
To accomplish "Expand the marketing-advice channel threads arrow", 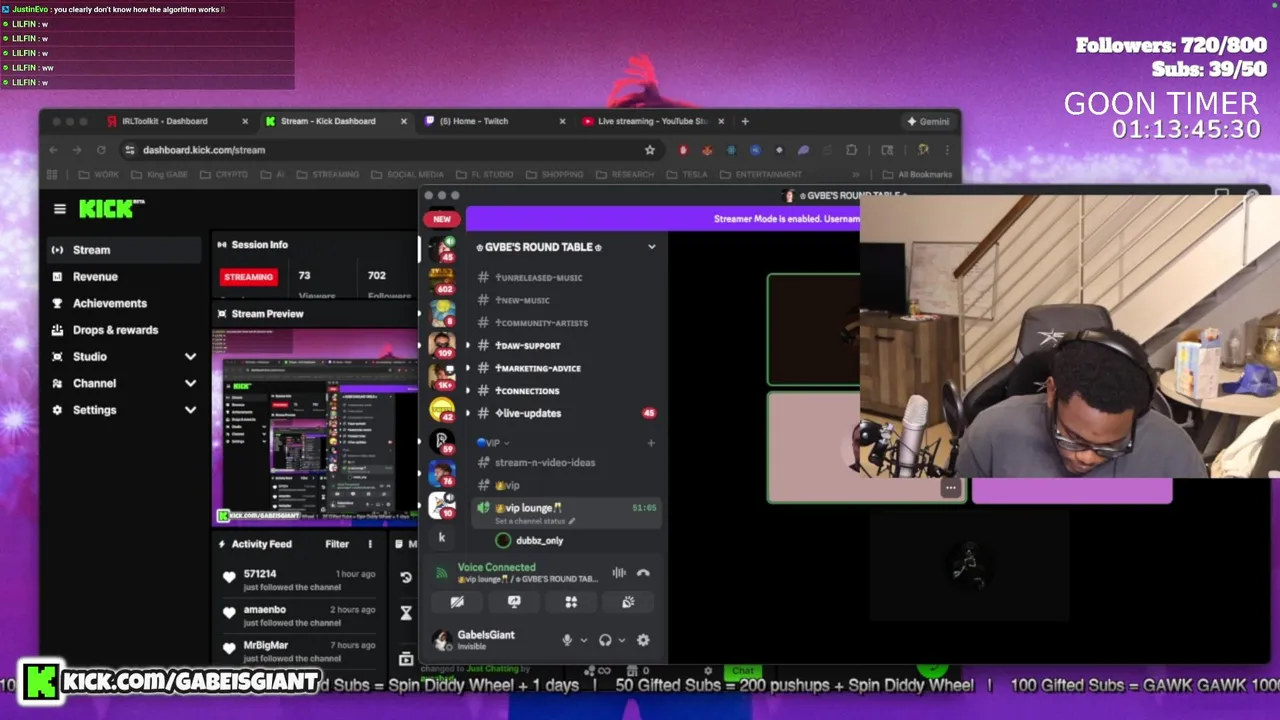I will (468, 368).
